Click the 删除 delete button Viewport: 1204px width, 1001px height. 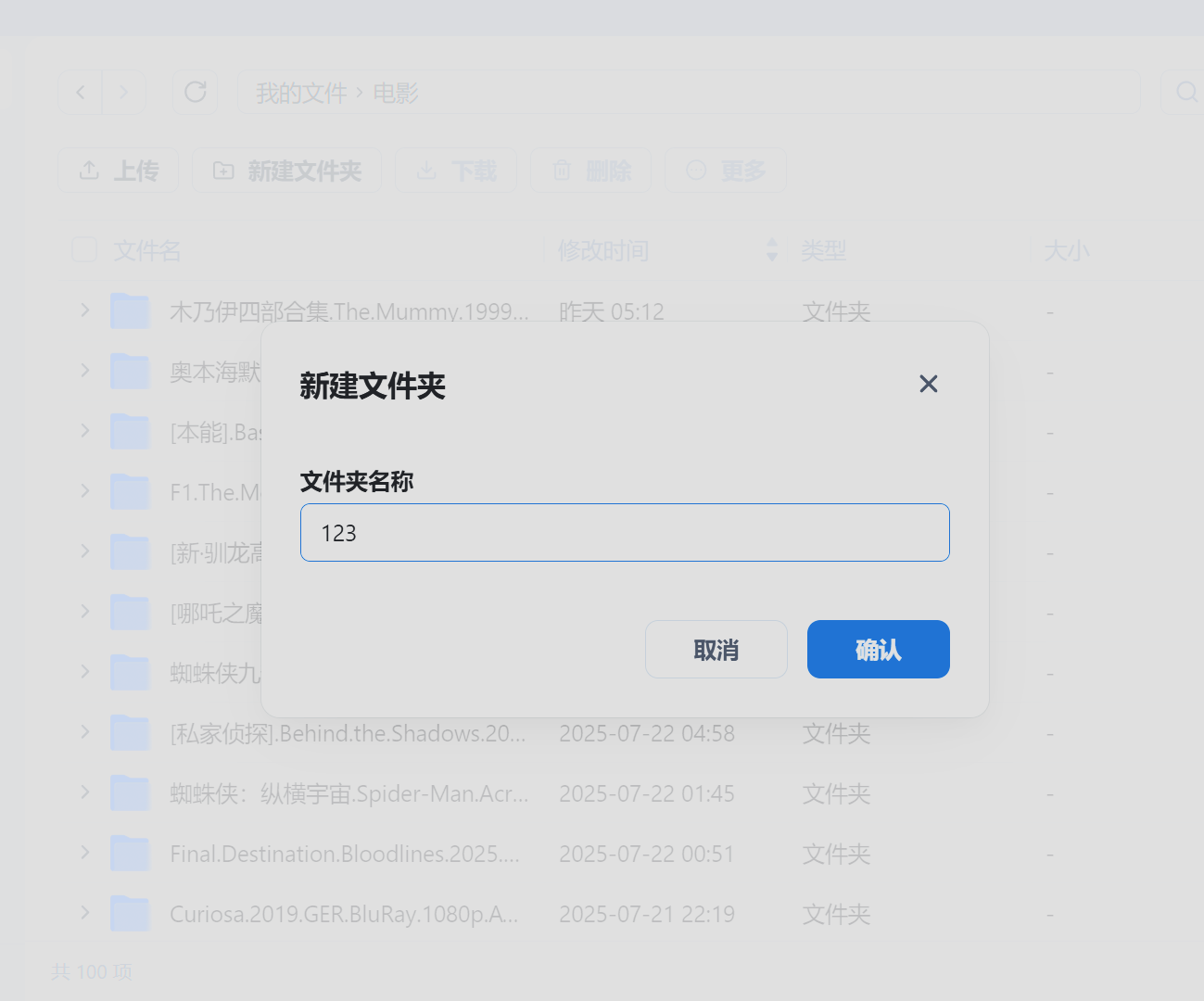pos(591,171)
